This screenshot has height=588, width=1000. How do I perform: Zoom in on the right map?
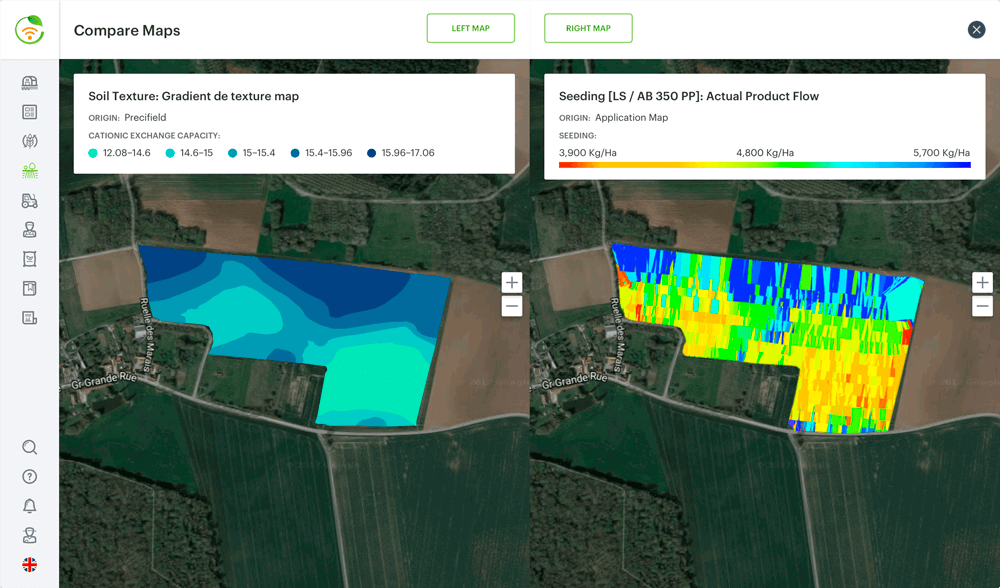point(982,282)
